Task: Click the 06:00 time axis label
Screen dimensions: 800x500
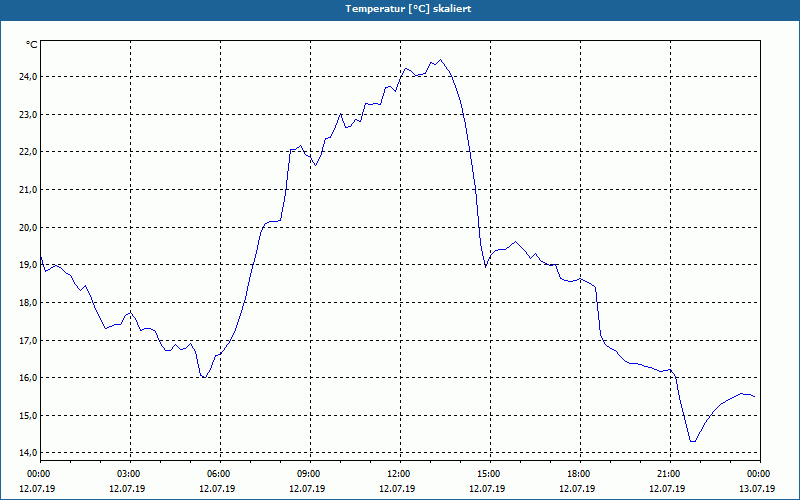Action: (220, 474)
